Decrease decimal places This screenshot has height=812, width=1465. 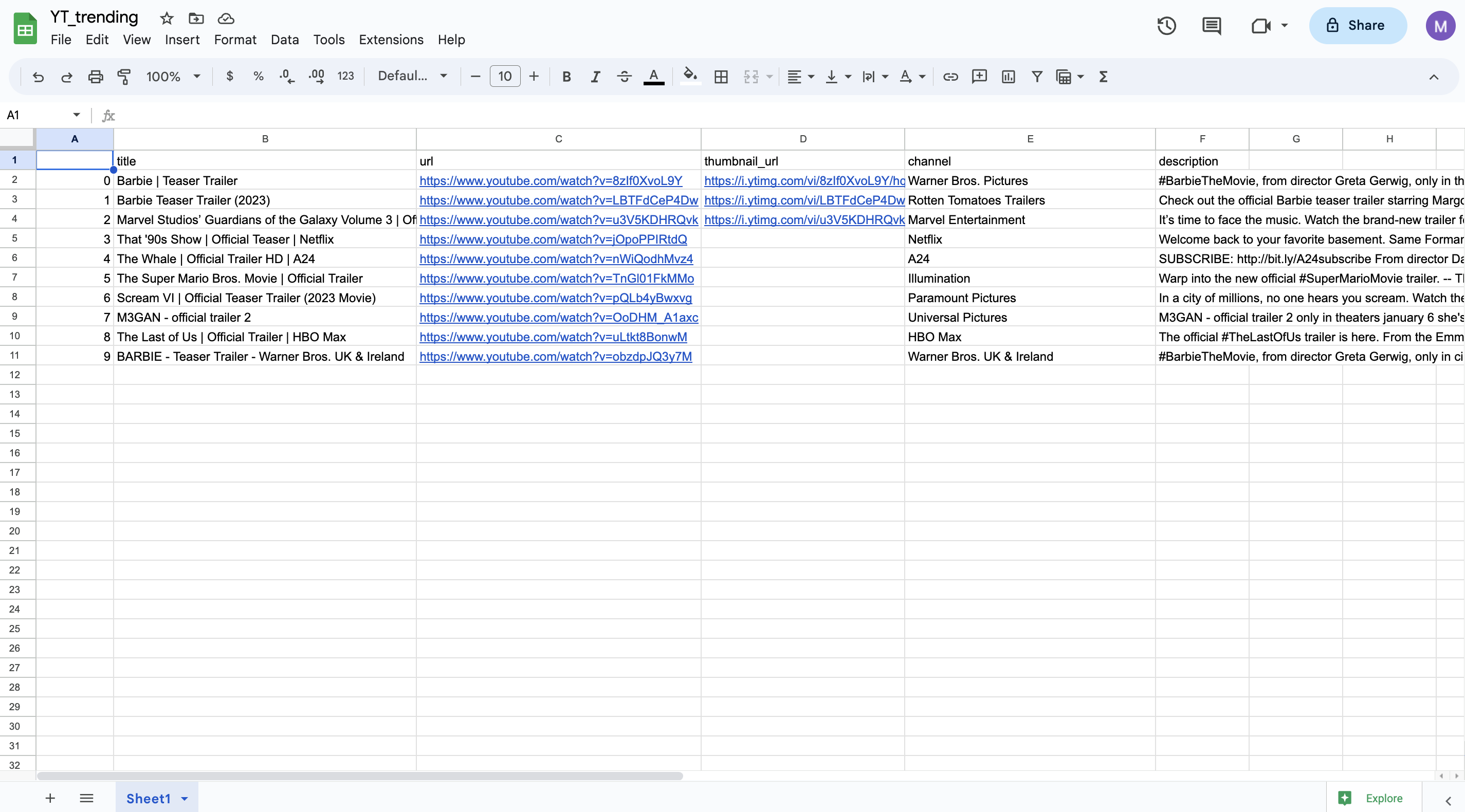[x=287, y=77]
